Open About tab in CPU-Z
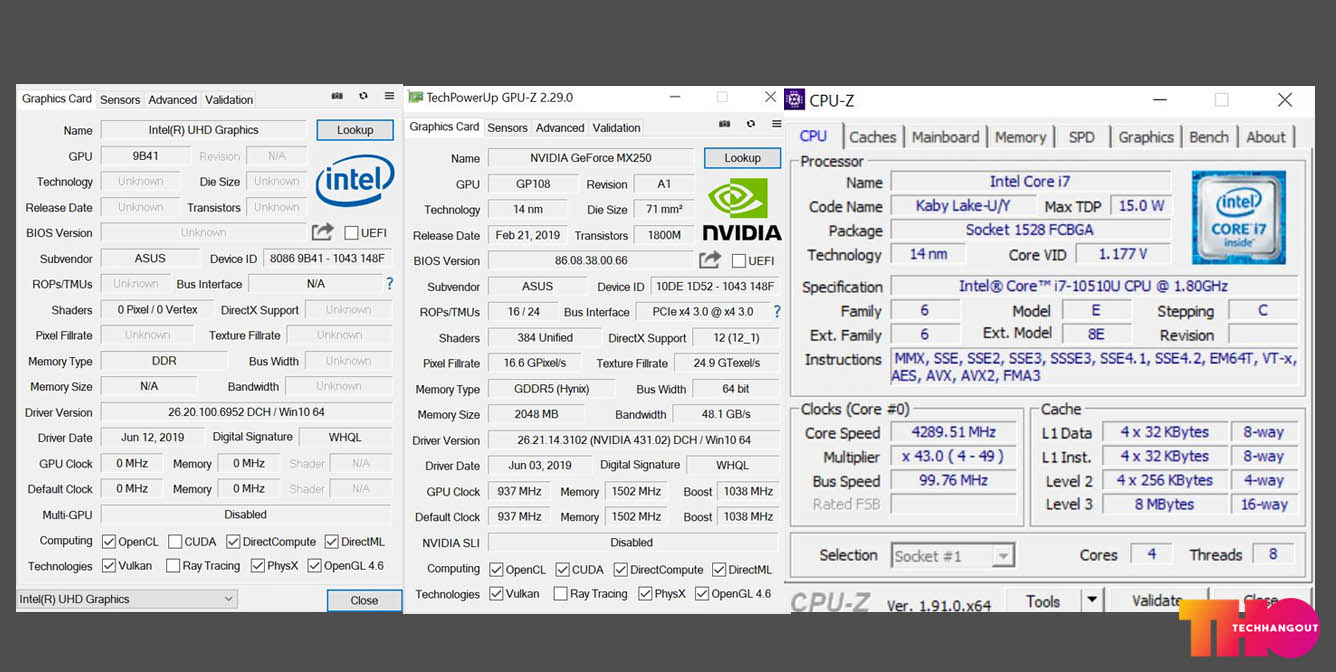Screen dimensions: 1336x672 click(1265, 137)
